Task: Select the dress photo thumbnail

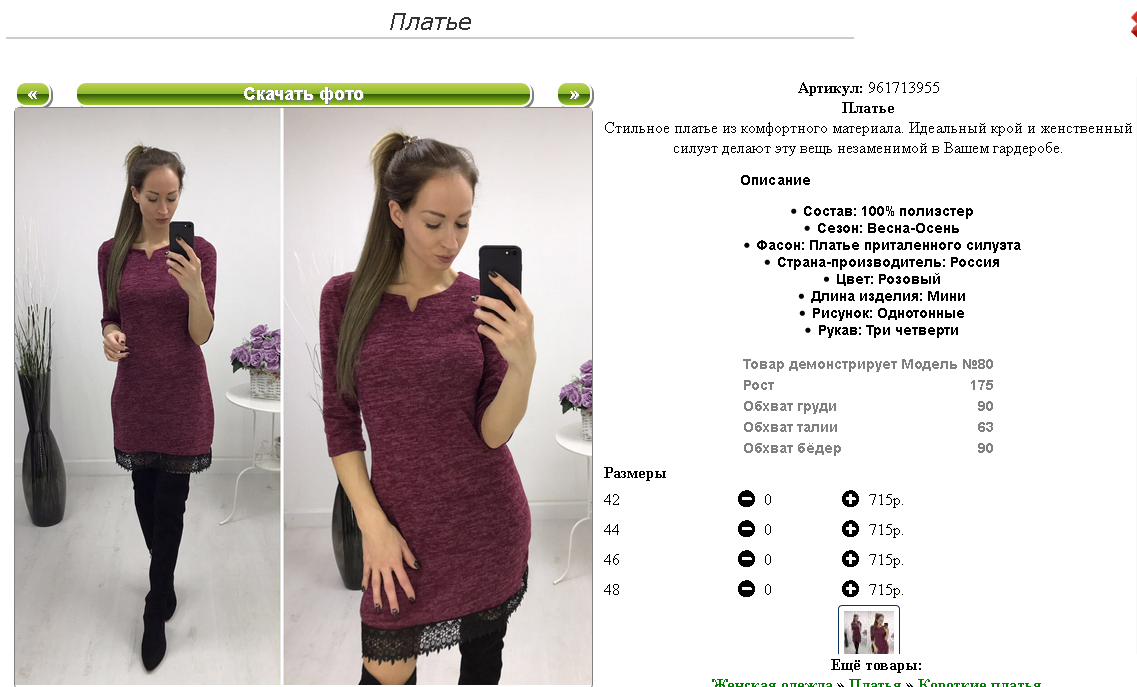Action: pos(869,630)
